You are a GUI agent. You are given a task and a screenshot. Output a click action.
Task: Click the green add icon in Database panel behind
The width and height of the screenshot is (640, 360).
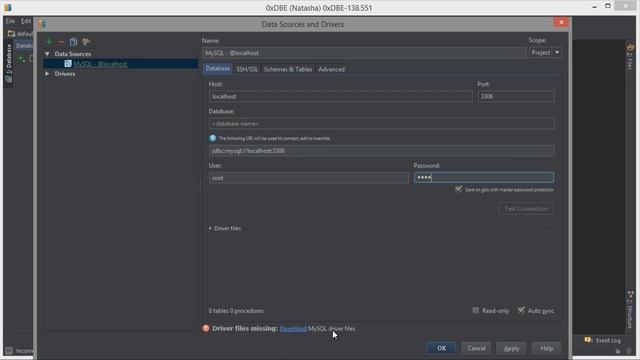21,60
